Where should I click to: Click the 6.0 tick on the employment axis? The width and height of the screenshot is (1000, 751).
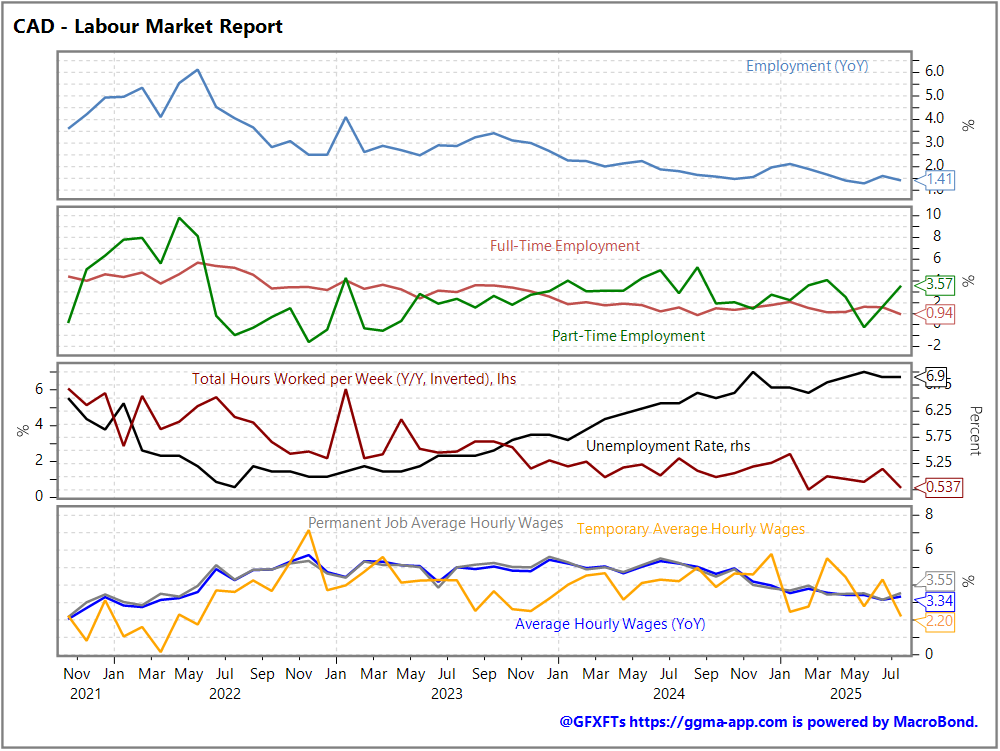pos(934,71)
